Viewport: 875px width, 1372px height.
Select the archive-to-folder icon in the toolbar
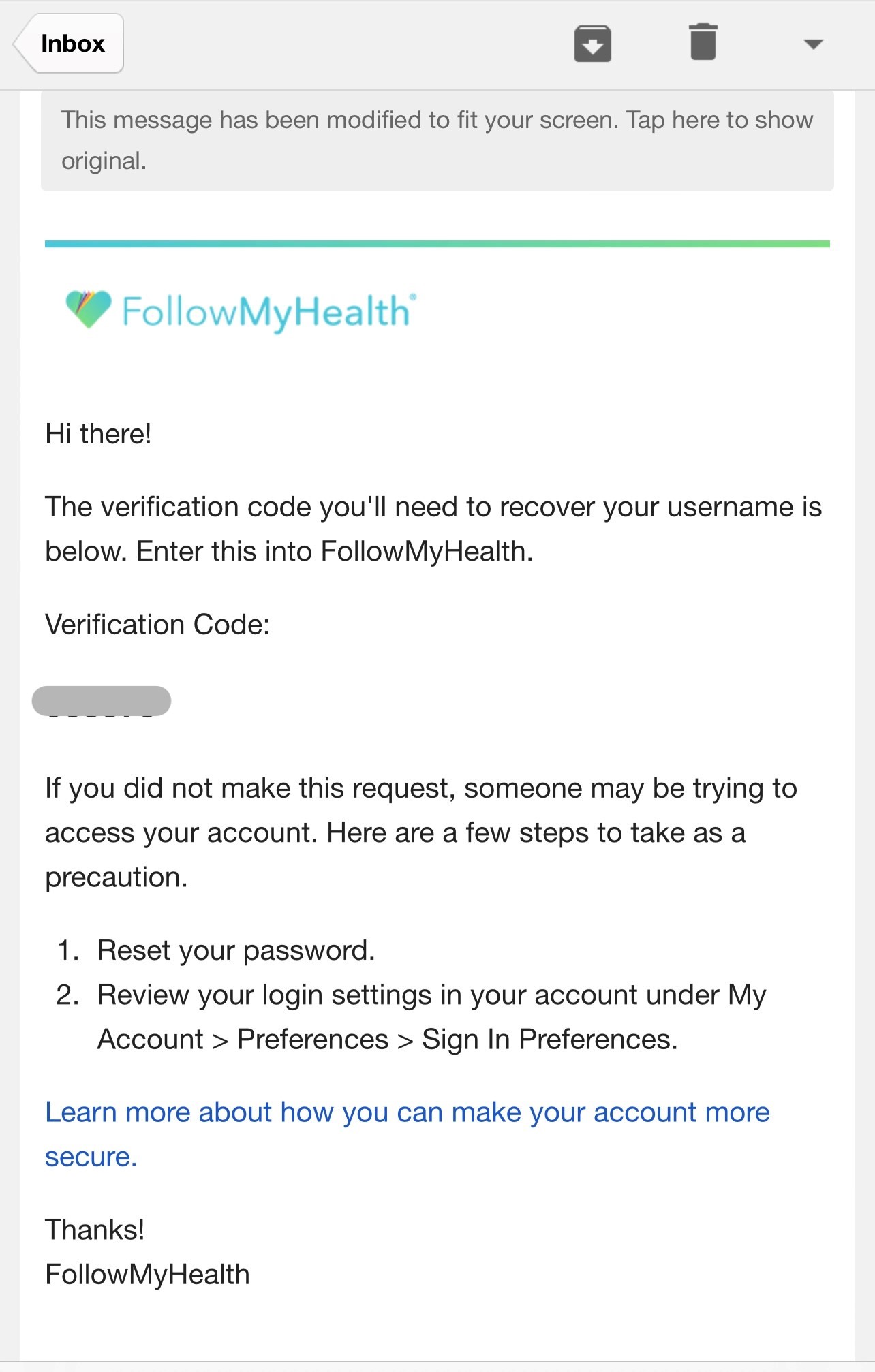pos(592,43)
